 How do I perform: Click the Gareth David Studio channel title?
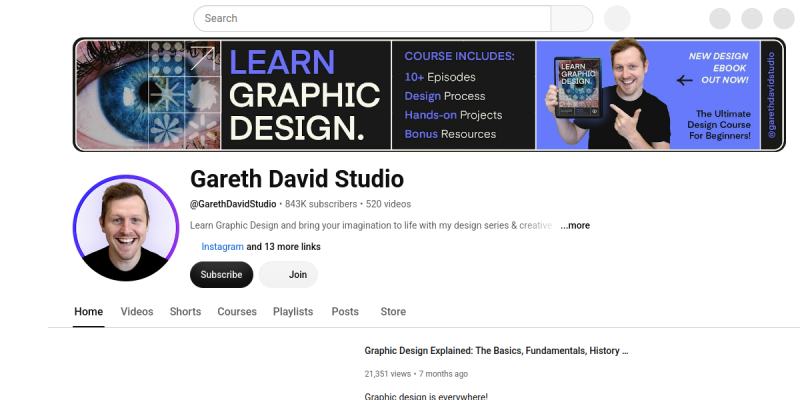click(x=297, y=179)
